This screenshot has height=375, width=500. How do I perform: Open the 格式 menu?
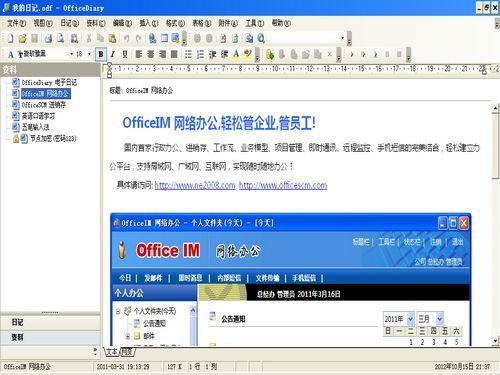175,23
